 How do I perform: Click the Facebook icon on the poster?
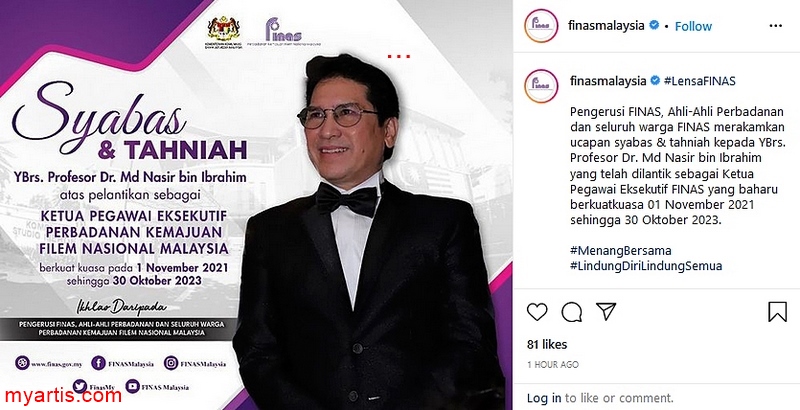click(x=98, y=363)
